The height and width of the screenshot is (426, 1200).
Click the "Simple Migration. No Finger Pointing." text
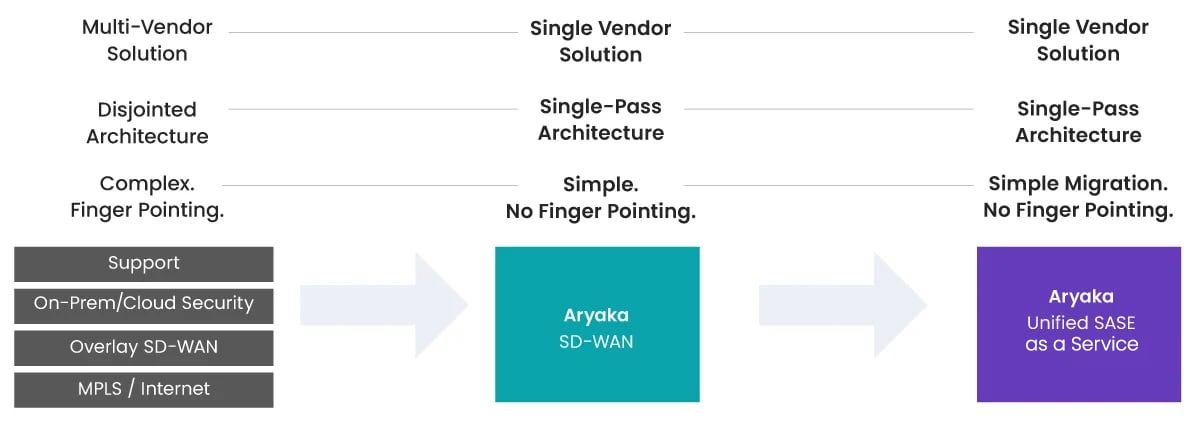click(x=1078, y=197)
